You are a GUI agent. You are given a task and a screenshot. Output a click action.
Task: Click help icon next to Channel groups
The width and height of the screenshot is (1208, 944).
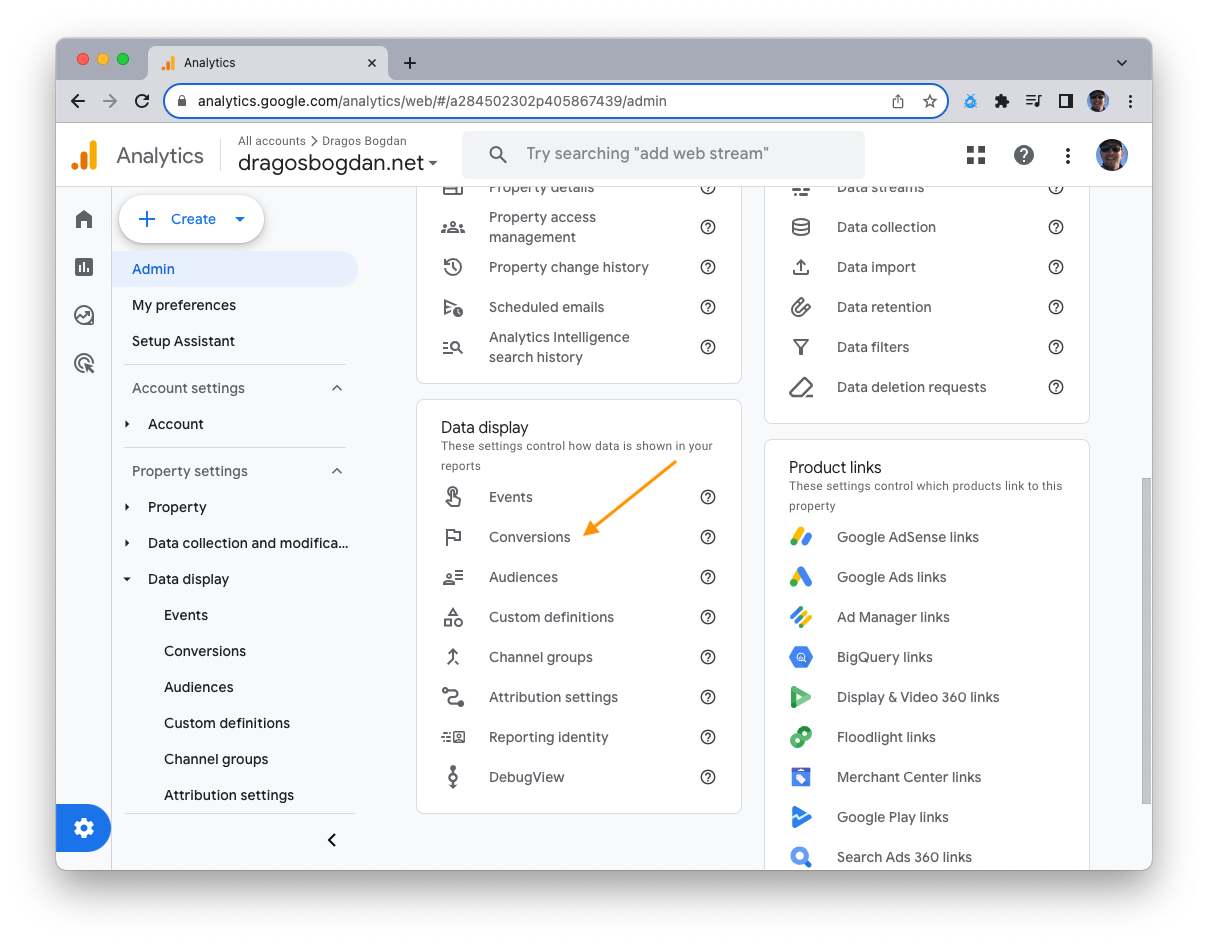[708, 657]
